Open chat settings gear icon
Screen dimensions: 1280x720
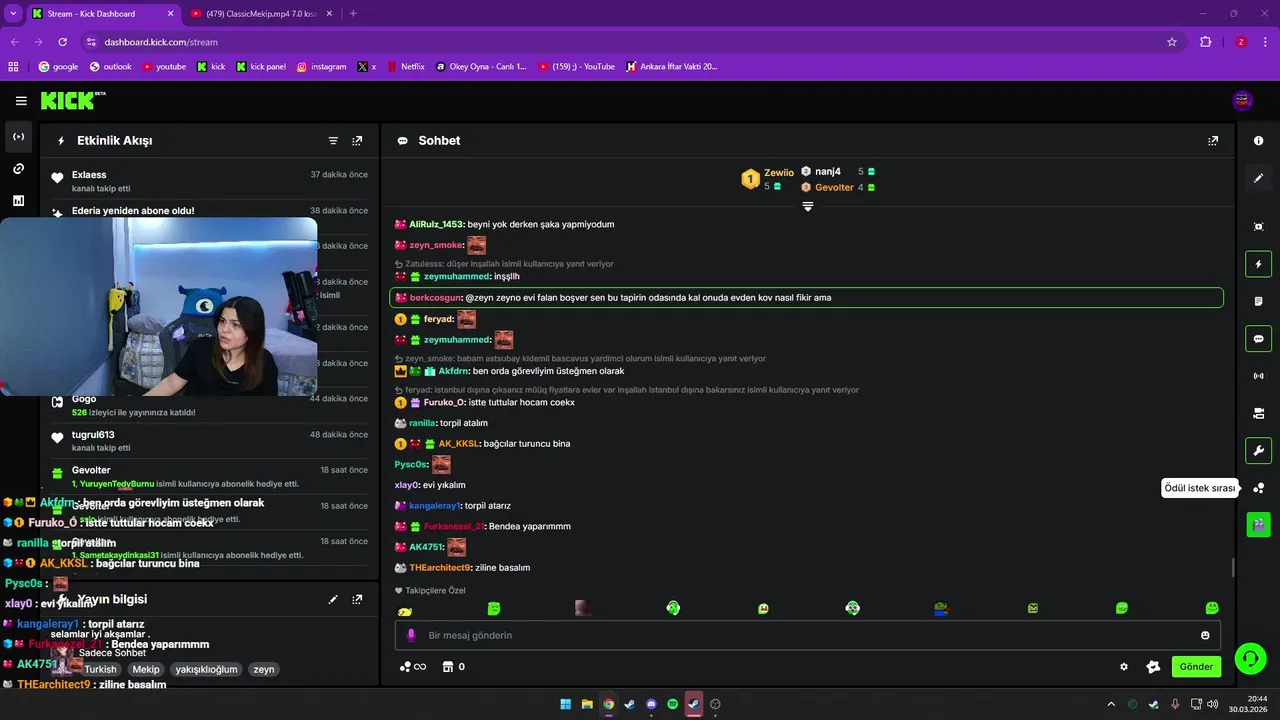pos(1124,667)
